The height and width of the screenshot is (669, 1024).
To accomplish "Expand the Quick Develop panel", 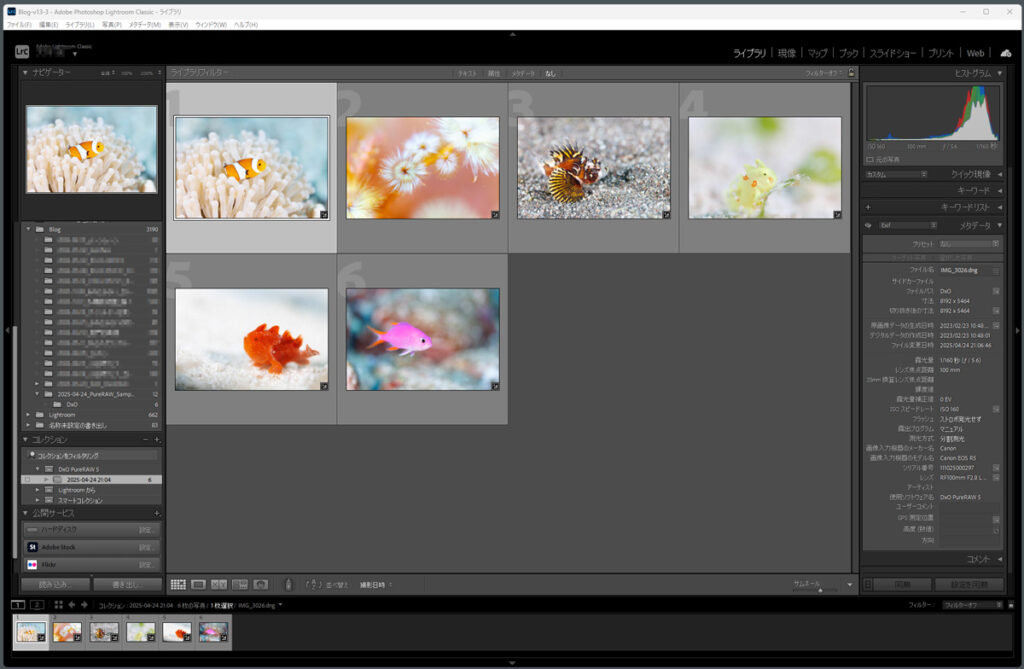I will point(1000,174).
